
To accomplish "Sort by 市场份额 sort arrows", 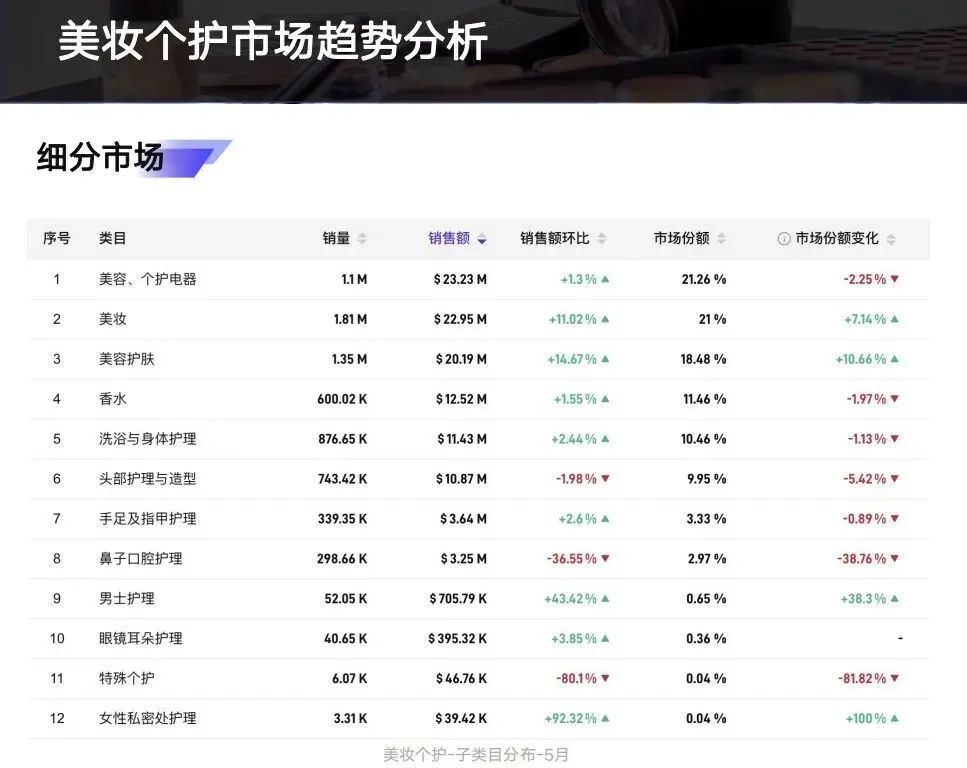I will (722, 238).
